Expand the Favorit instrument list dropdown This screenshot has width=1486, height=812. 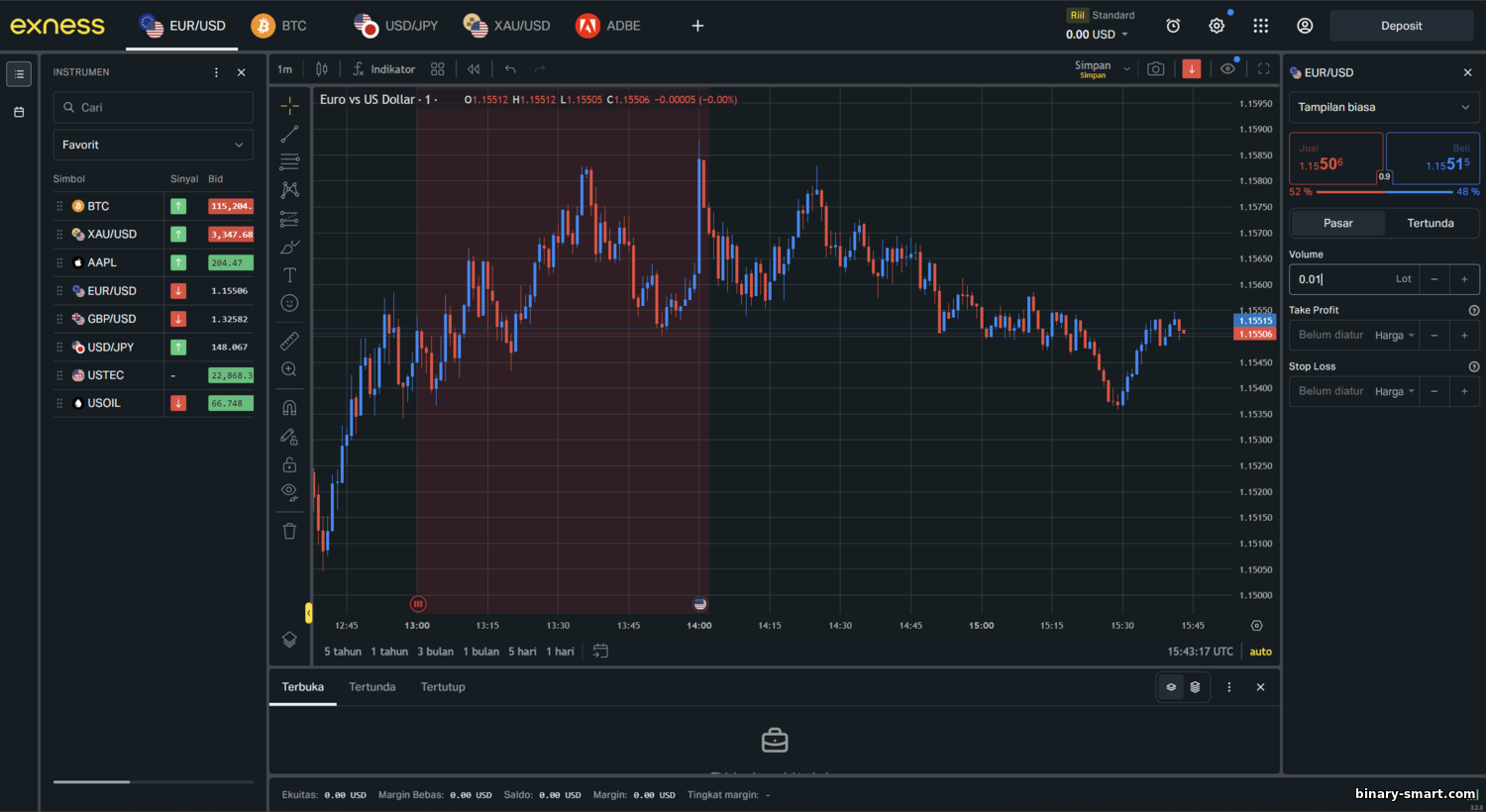point(153,145)
